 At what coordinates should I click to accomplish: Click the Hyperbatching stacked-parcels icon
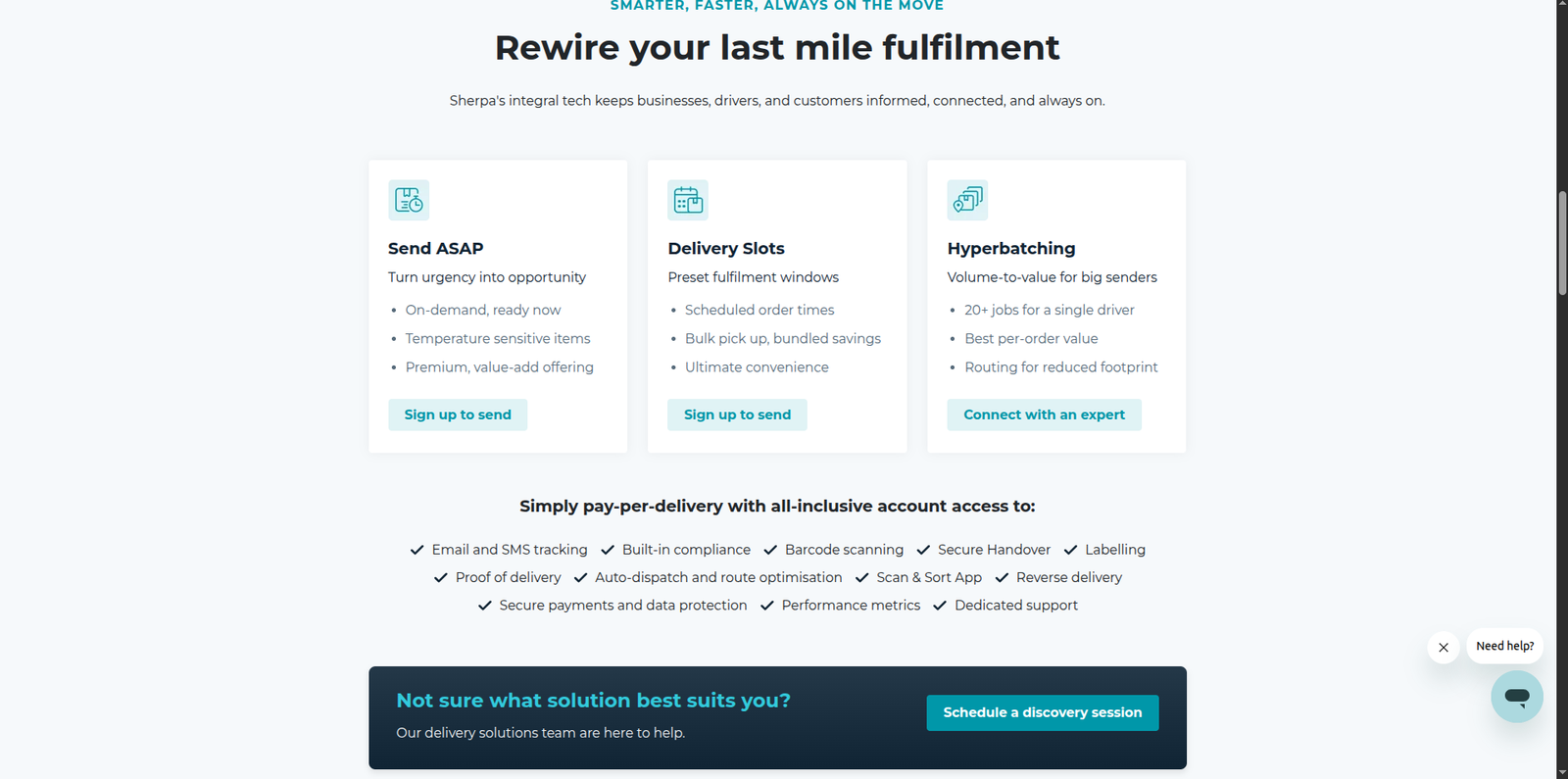point(967,200)
